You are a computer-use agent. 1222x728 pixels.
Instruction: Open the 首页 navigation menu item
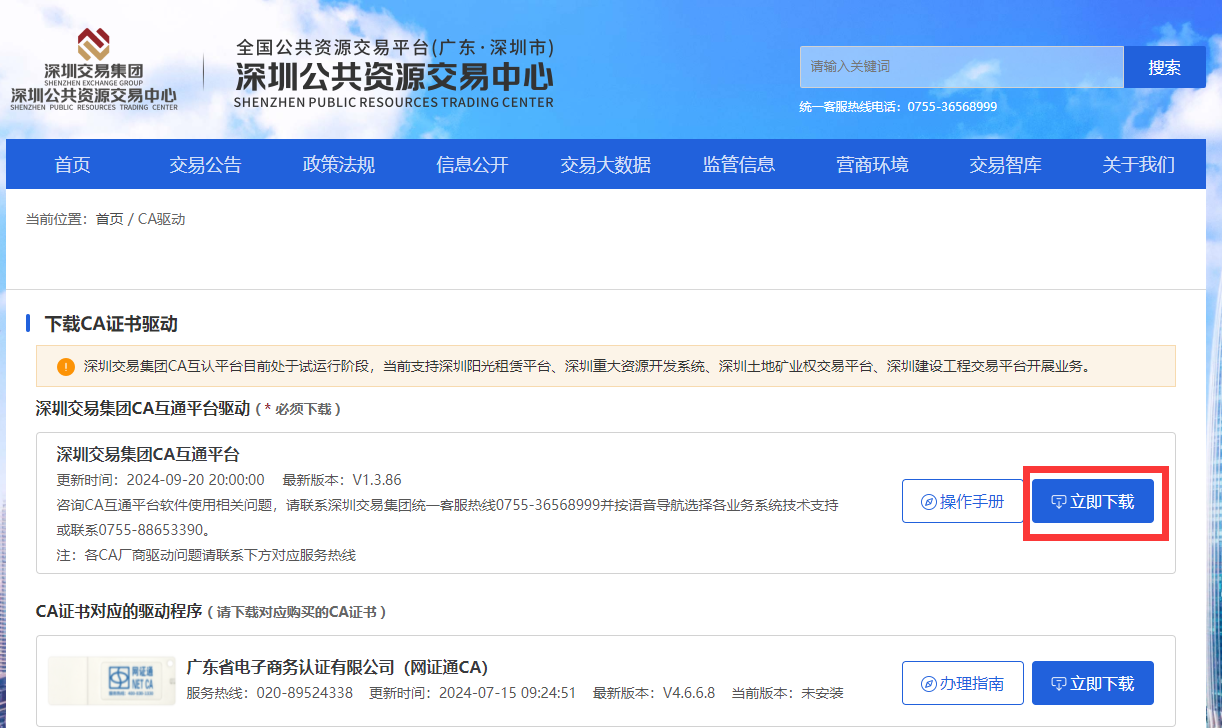click(x=72, y=165)
